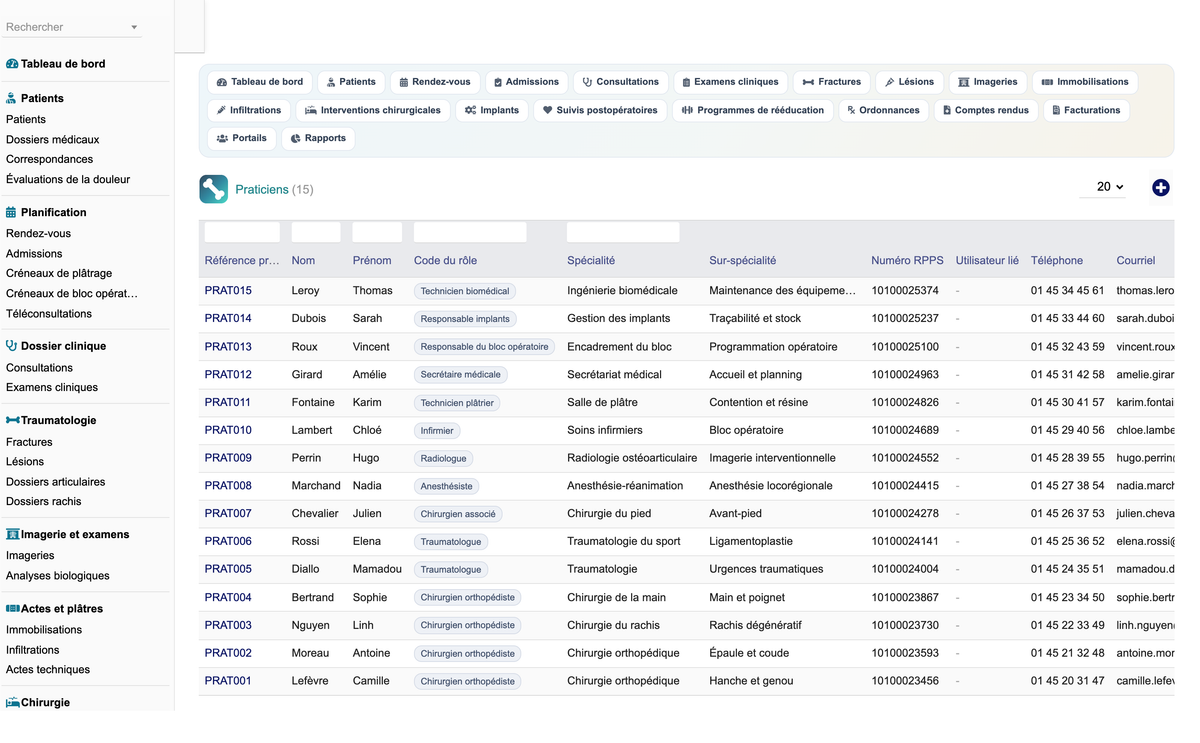Click the Praticiens module icon
The width and height of the screenshot is (1200, 743).
click(213, 189)
